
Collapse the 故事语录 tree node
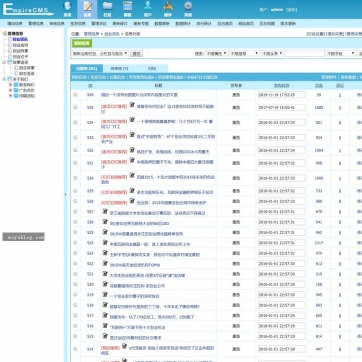(4, 62)
